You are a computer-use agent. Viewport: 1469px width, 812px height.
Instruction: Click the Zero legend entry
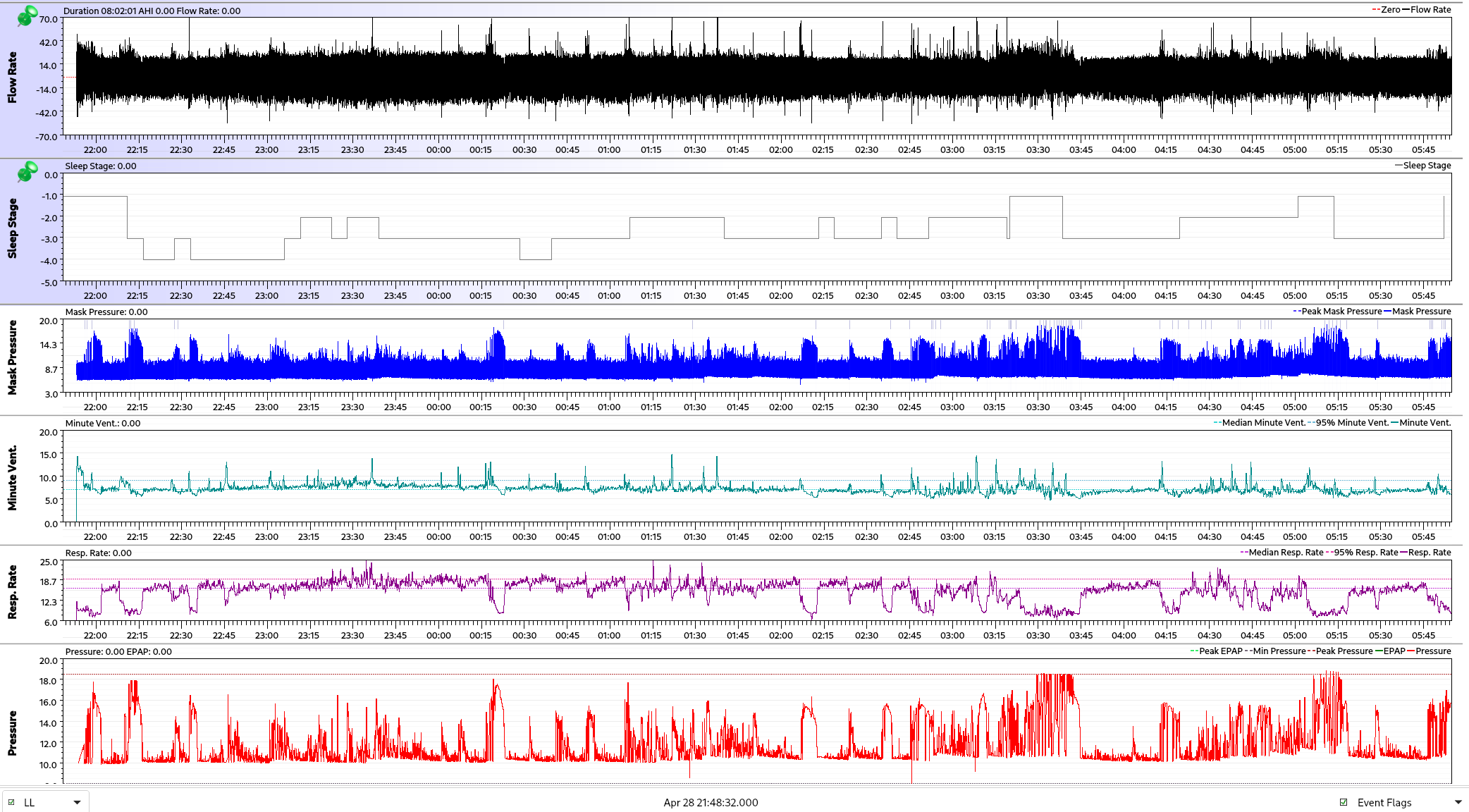[1387, 10]
